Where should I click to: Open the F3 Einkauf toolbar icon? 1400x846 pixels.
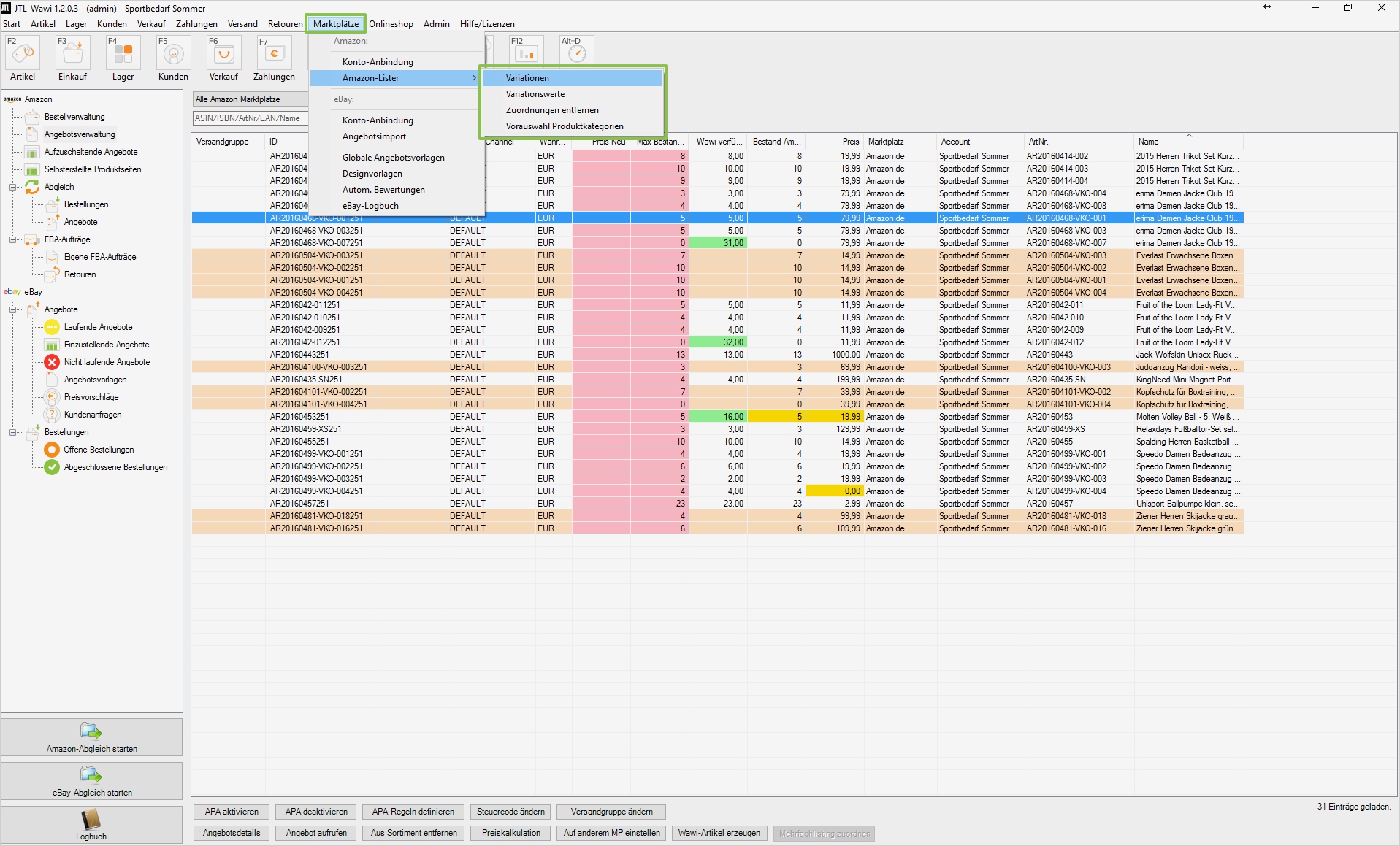tap(73, 54)
